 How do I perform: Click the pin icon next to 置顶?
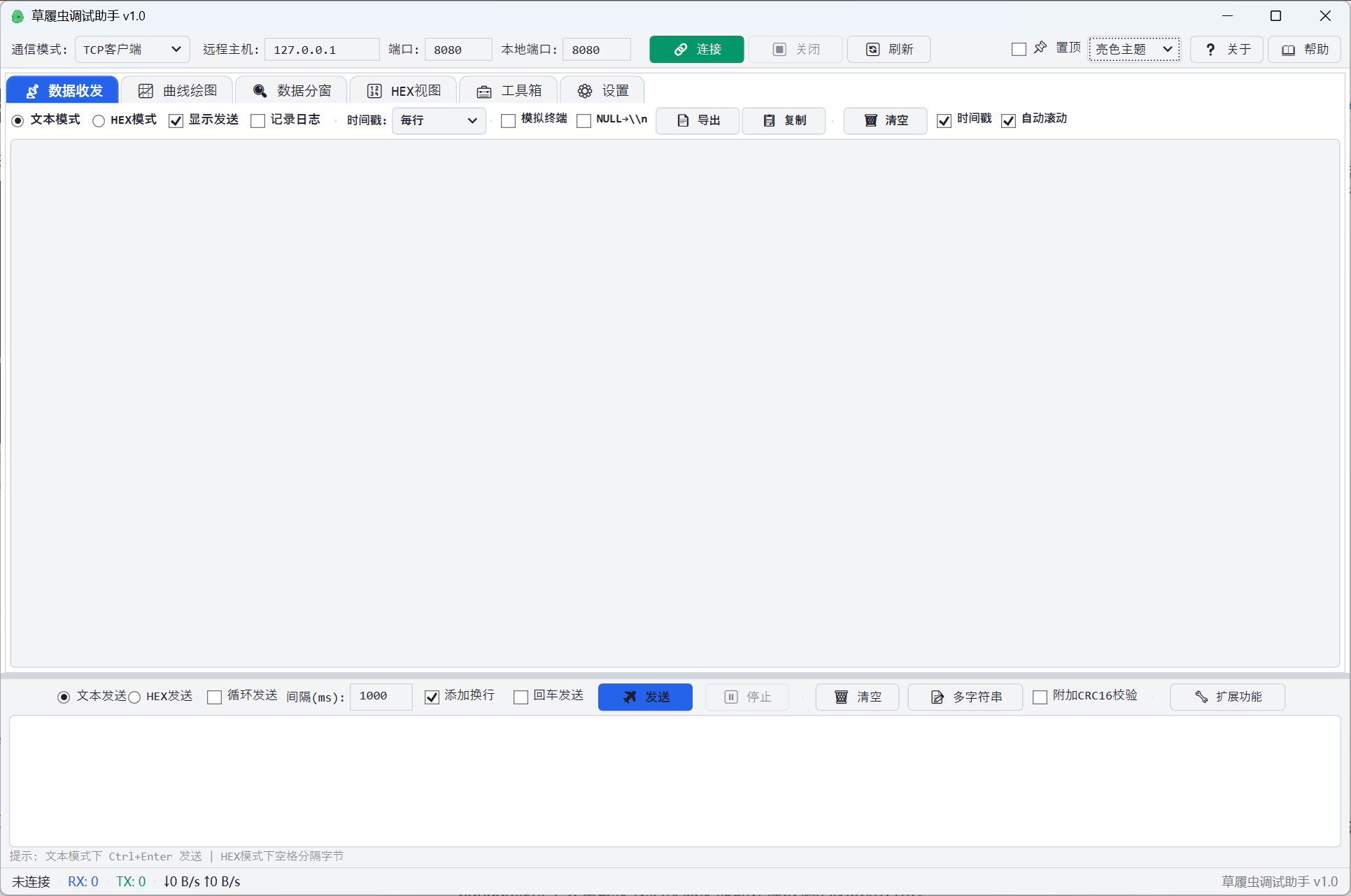pos(1040,48)
